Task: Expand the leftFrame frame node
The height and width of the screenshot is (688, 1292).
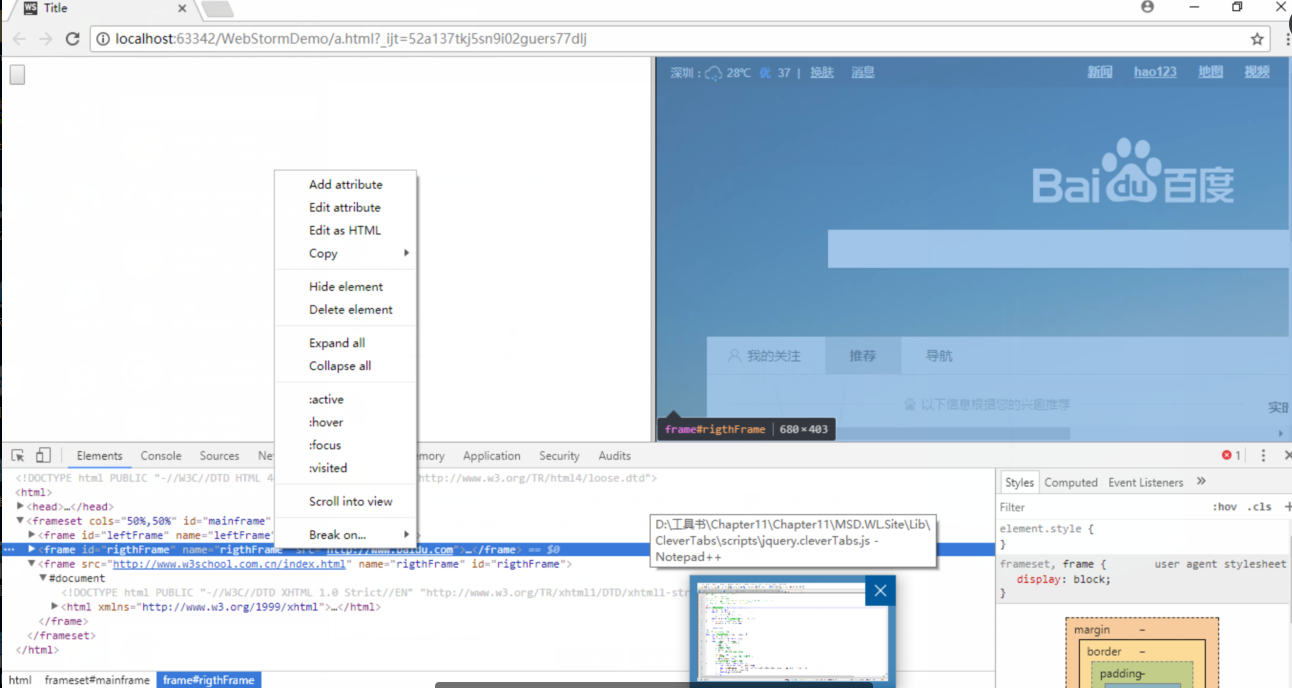Action: (x=32, y=535)
